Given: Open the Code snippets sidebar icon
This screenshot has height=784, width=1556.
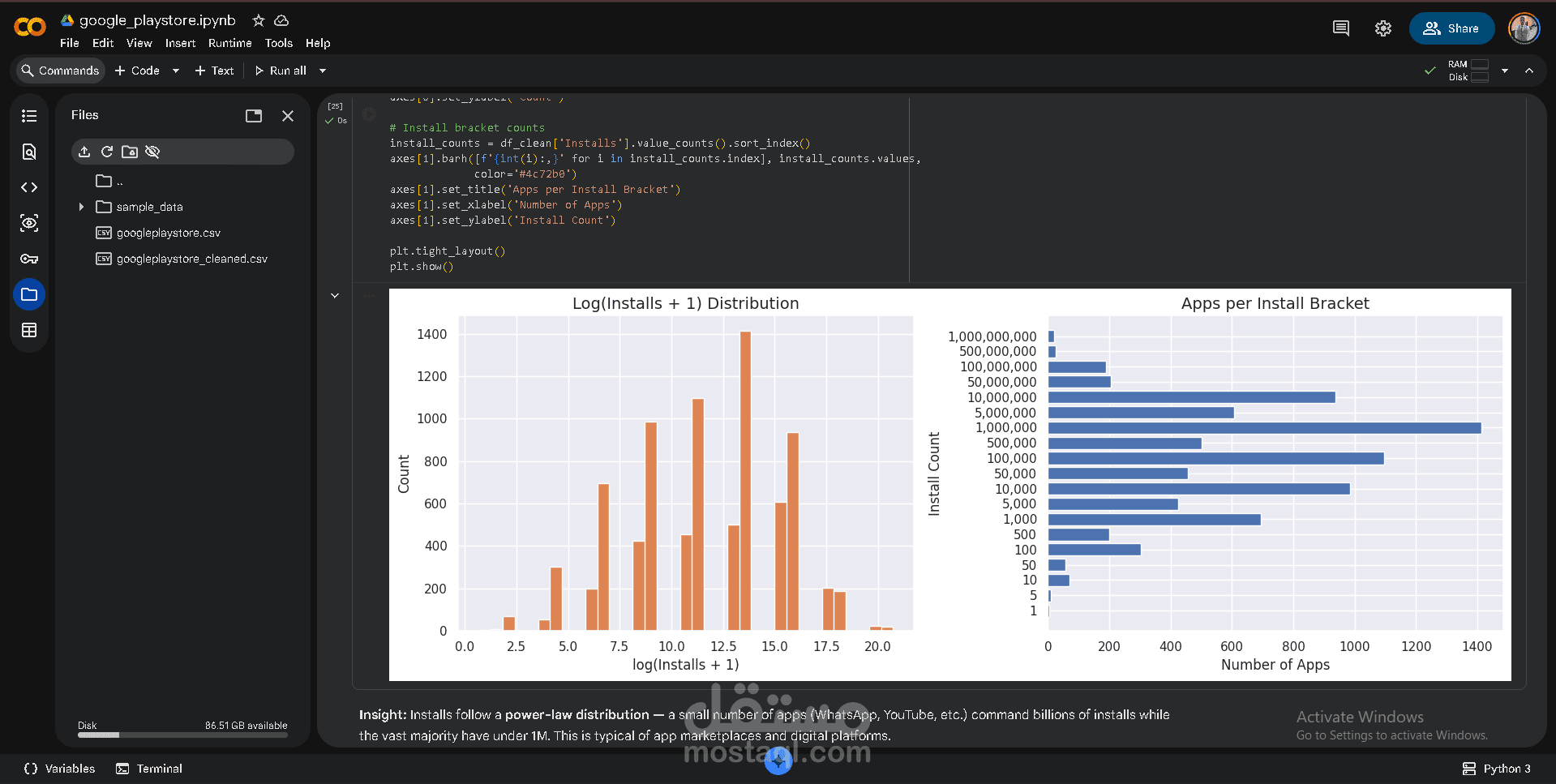Looking at the screenshot, I should (29, 187).
